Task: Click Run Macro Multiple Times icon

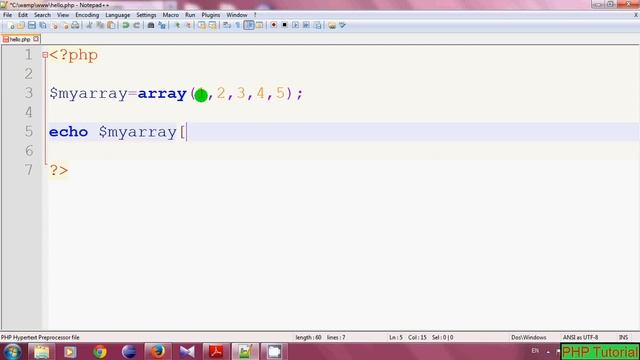Action: point(306,25)
